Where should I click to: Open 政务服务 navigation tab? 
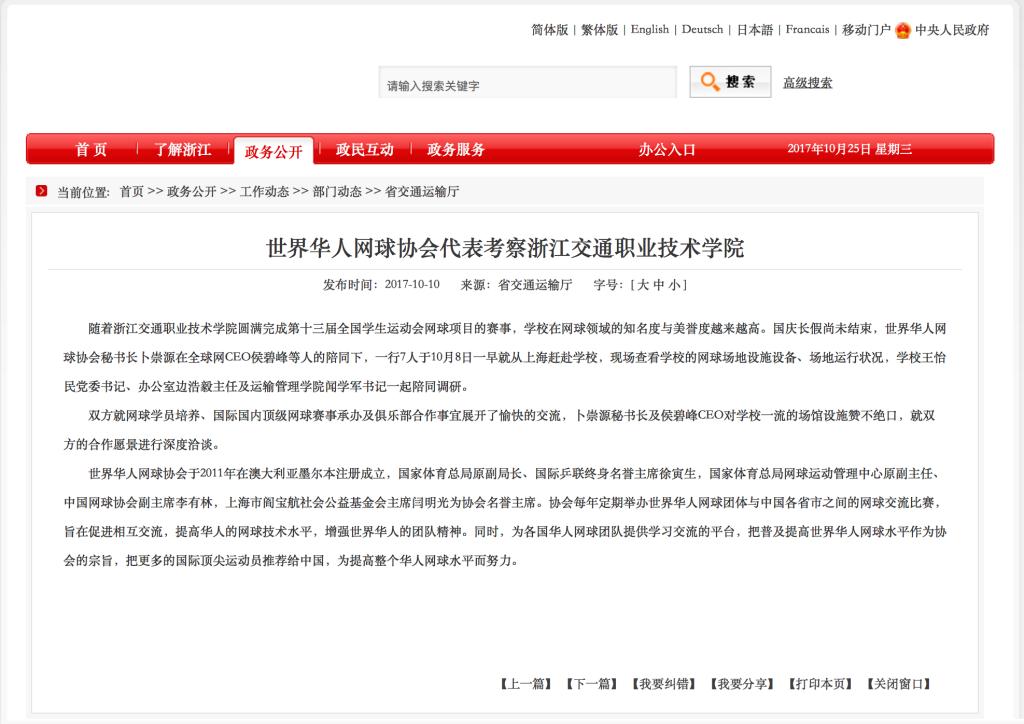(456, 150)
